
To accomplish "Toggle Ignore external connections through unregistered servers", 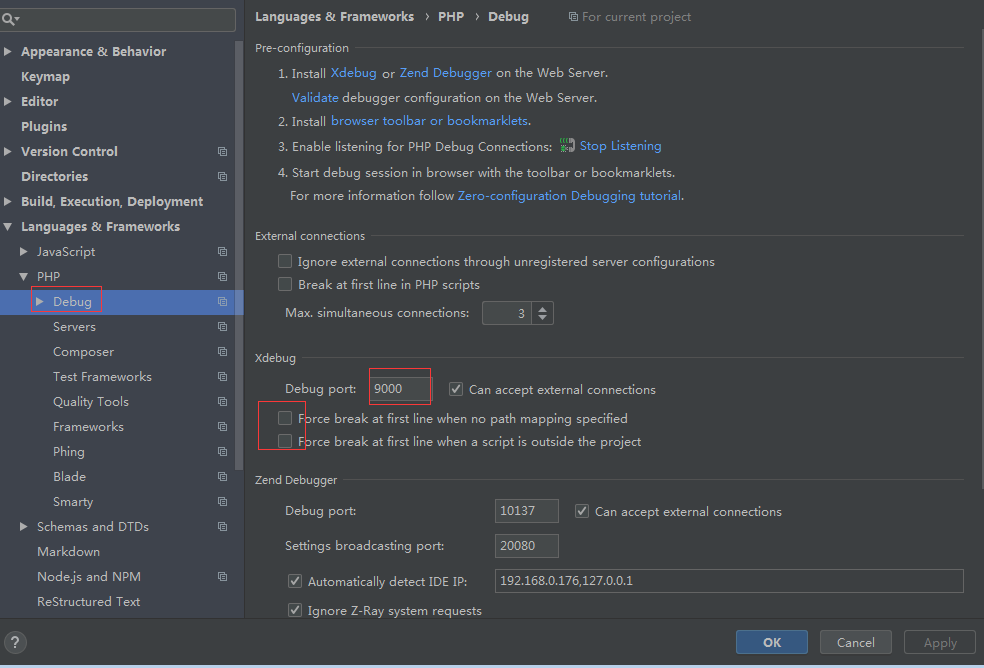I will tap(285, 261).
